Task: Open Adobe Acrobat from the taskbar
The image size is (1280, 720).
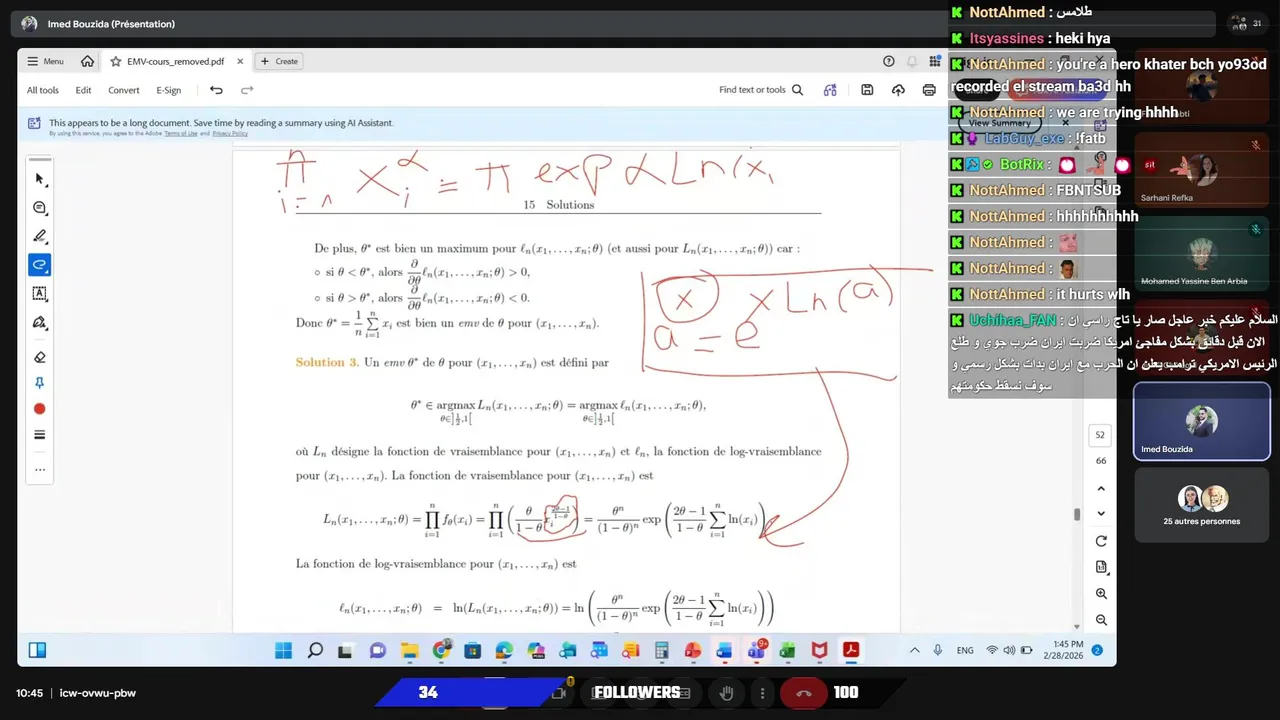Action: [851, 650]
